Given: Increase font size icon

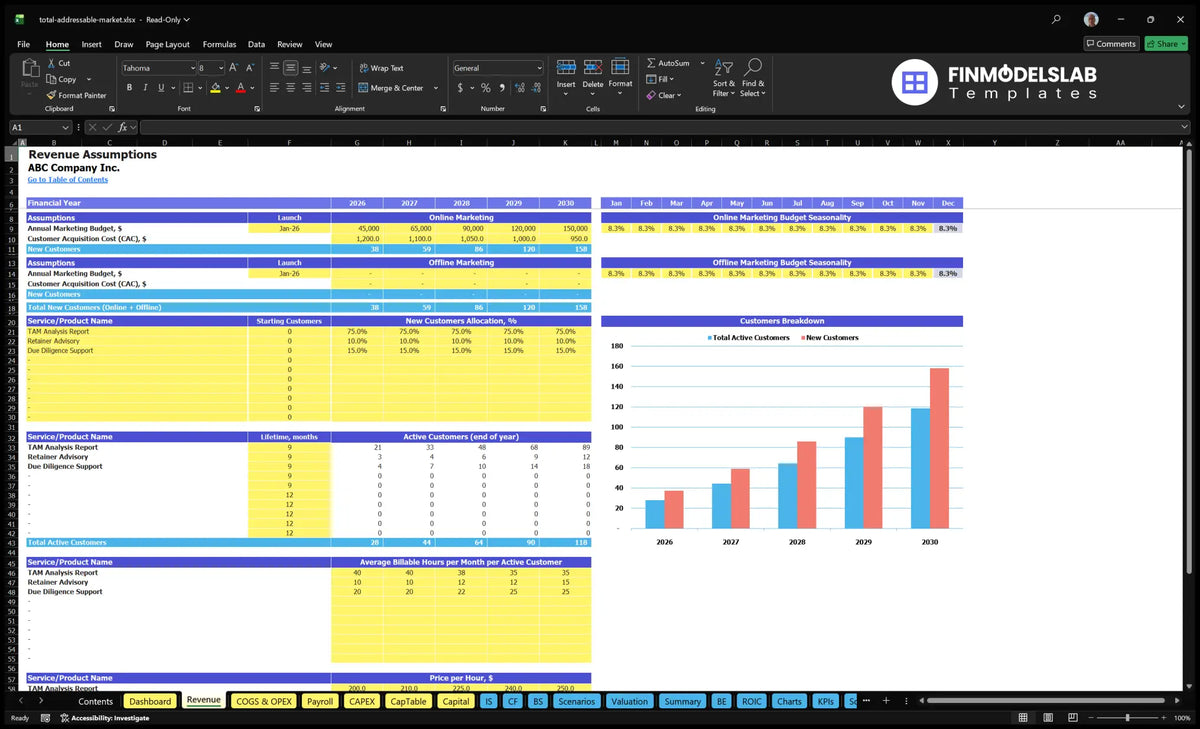Looking at the screenshot, I should 234,68.
